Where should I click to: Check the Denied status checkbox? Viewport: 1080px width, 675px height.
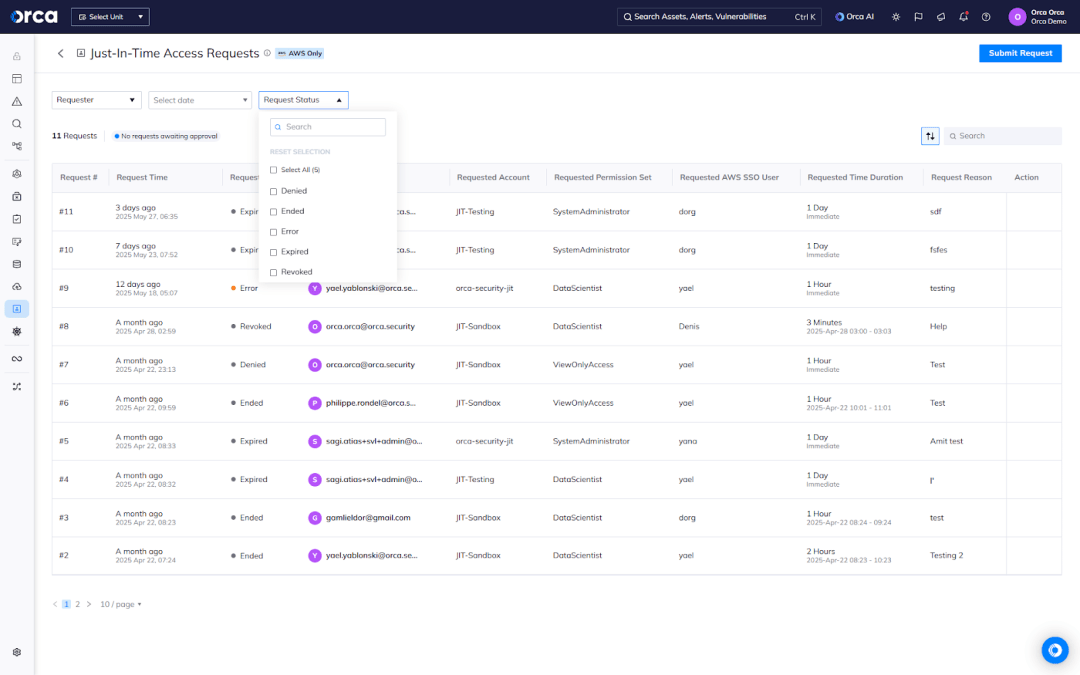coord(274,191)
